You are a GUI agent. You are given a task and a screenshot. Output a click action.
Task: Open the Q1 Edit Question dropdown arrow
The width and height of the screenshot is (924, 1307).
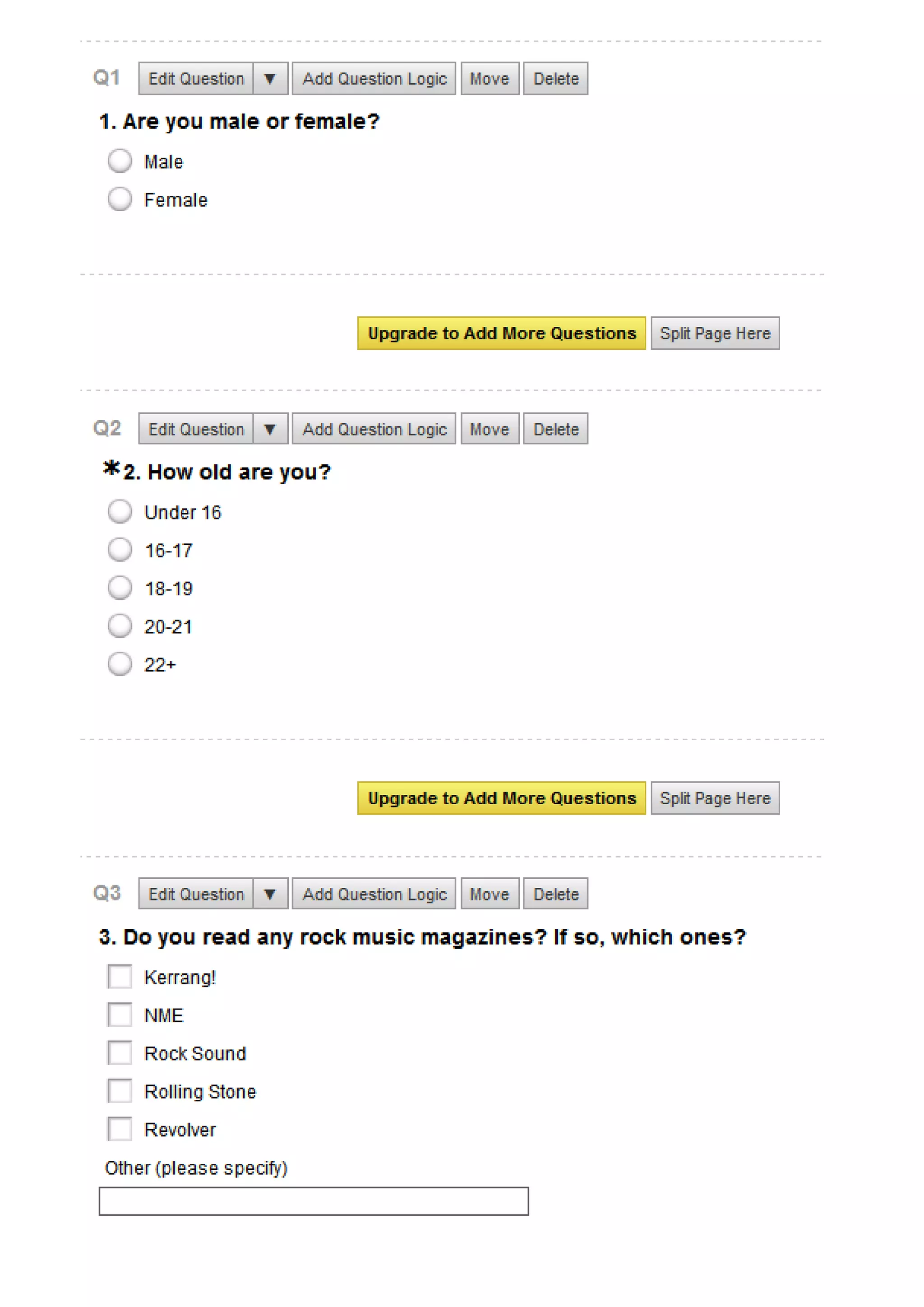tap(270, 79)
